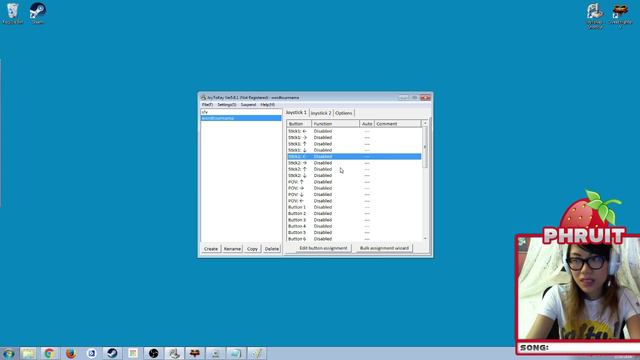Open Steam from the taskbar
640x360 pixels.
coord(112,353)
